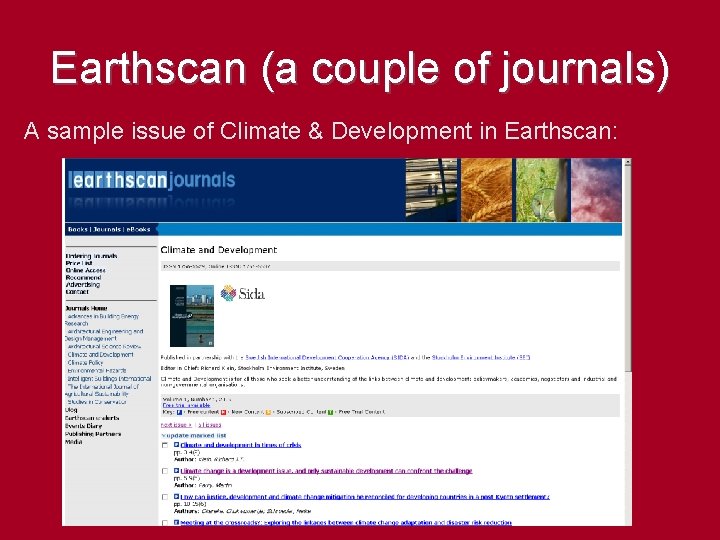Follow the Stockholm Environment Institute (SEI) link
720x540 pixels.
click(x=481, y=357)
